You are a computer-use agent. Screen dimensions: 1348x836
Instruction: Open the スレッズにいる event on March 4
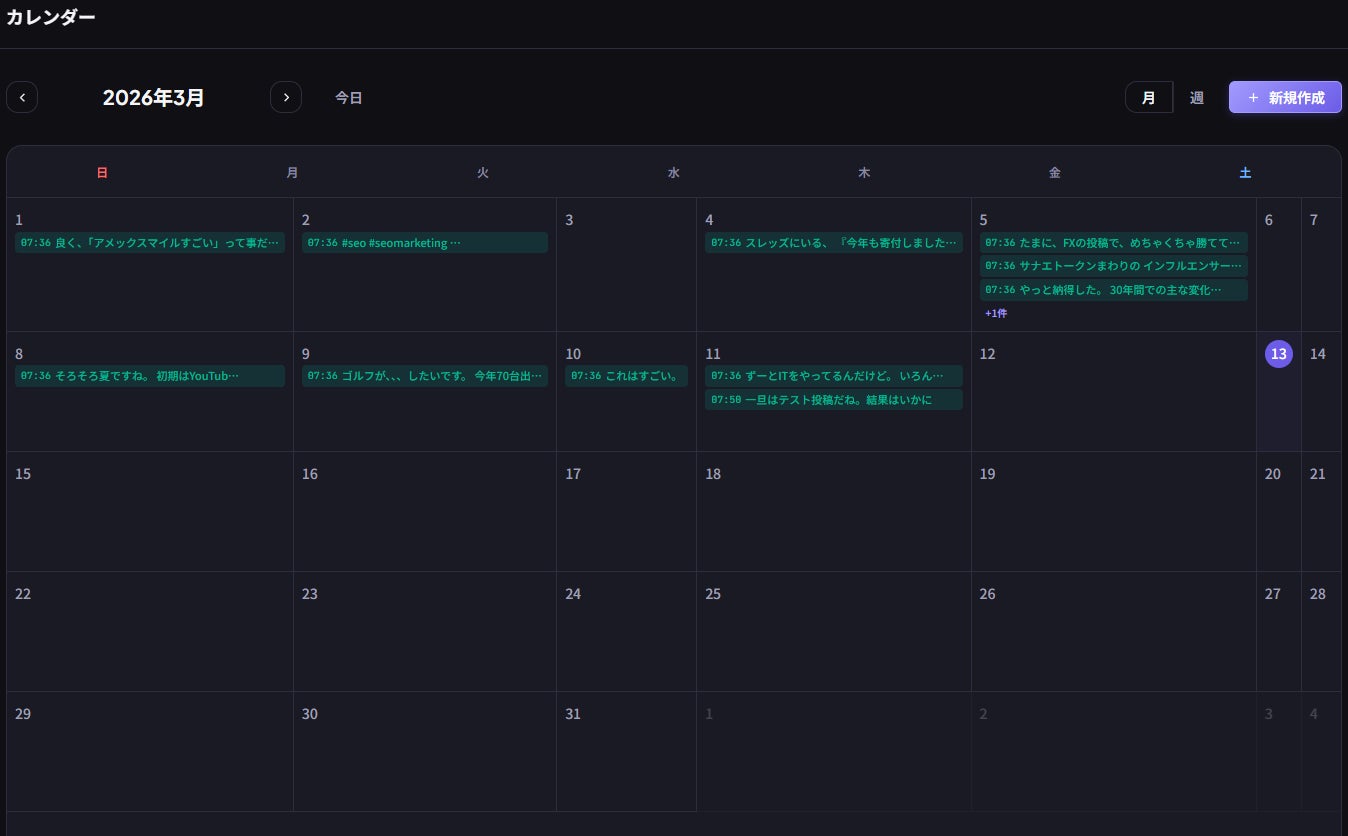tap(834, 243)
